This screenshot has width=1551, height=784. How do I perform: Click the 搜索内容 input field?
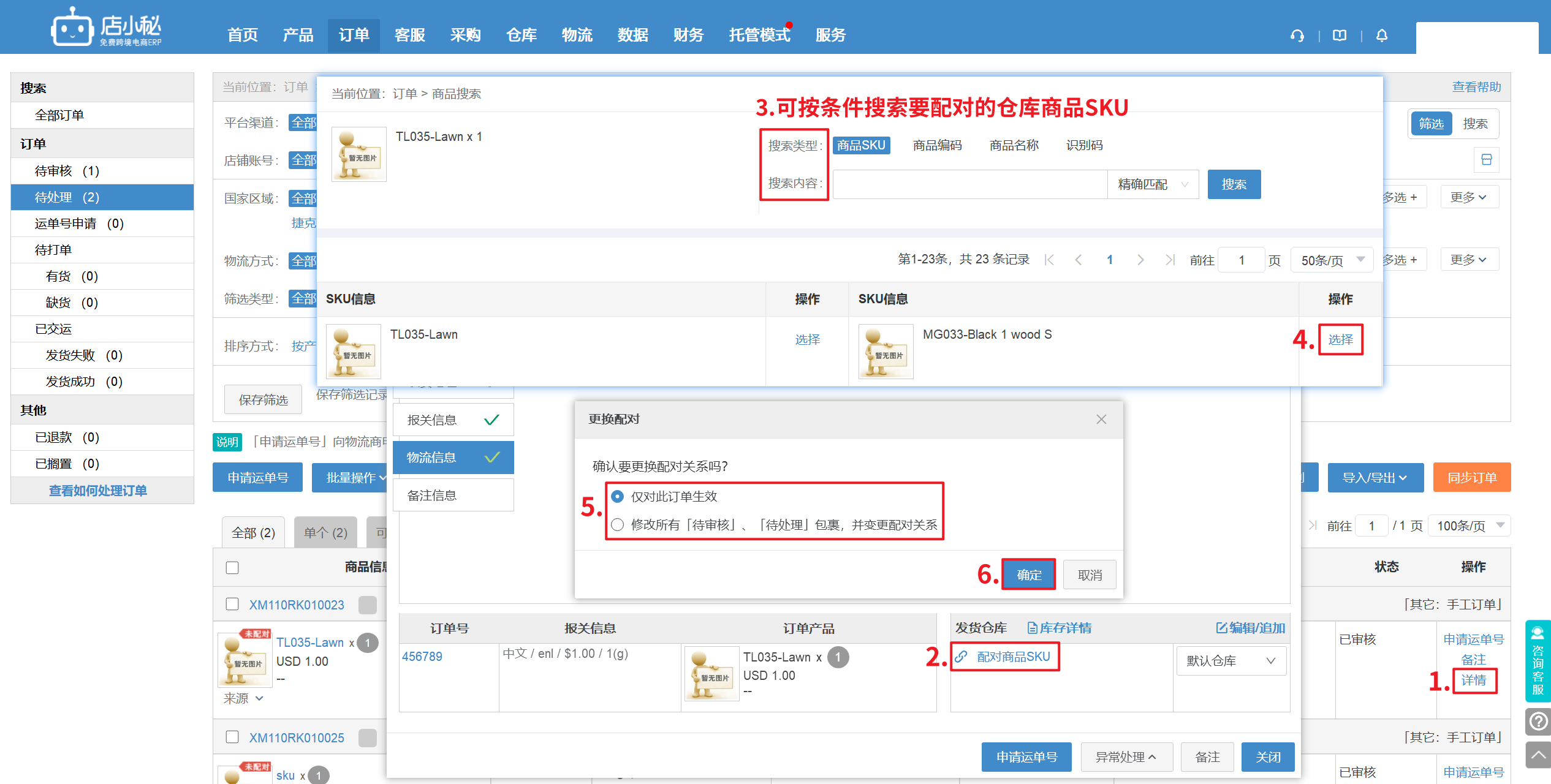click(x=969, y=184)
